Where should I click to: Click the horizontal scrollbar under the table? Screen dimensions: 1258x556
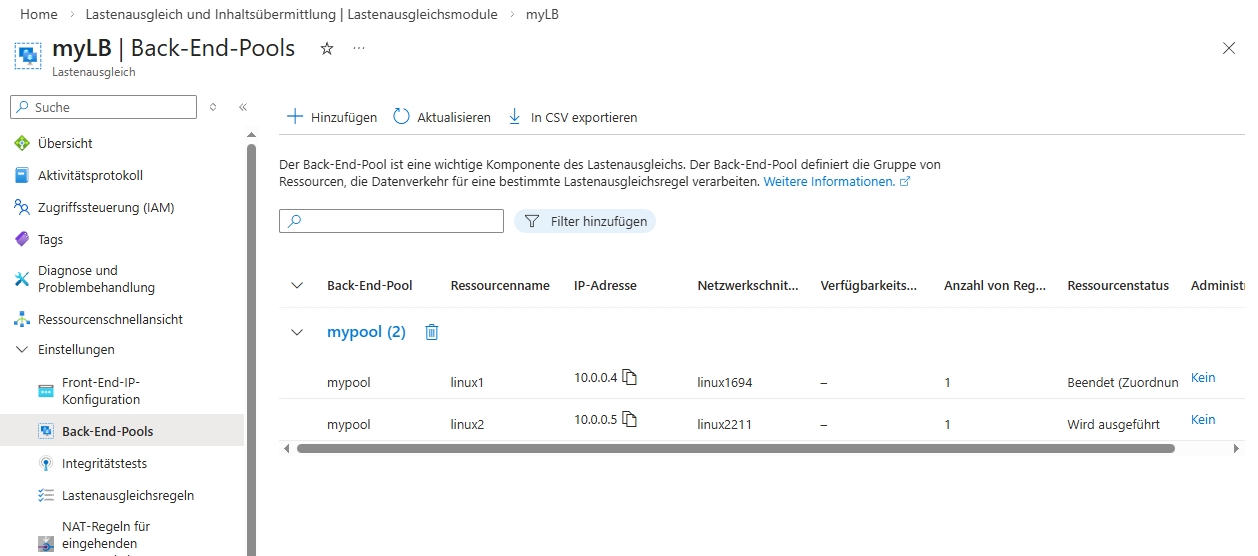coord(735,449)
